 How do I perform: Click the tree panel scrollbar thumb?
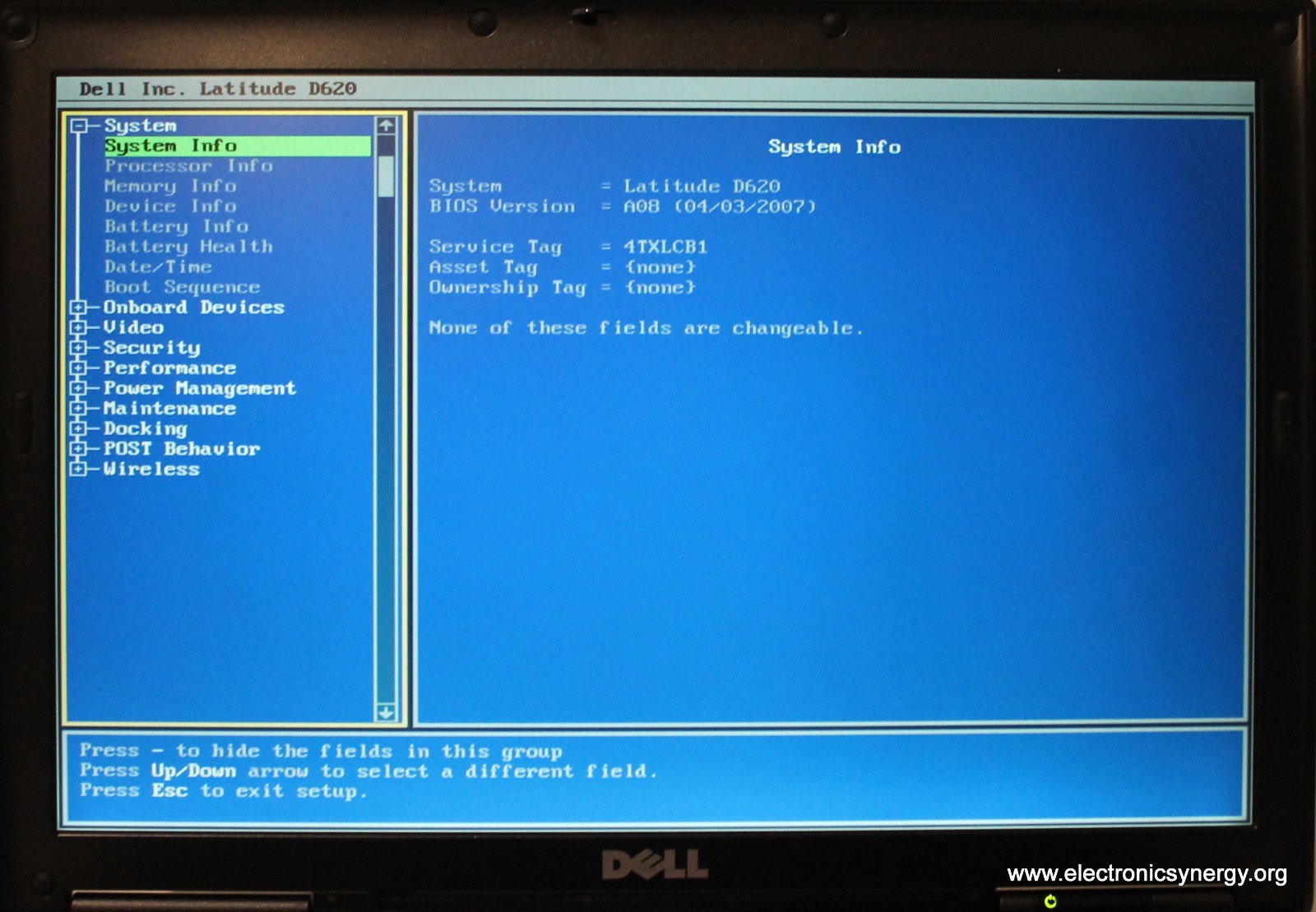386,177
